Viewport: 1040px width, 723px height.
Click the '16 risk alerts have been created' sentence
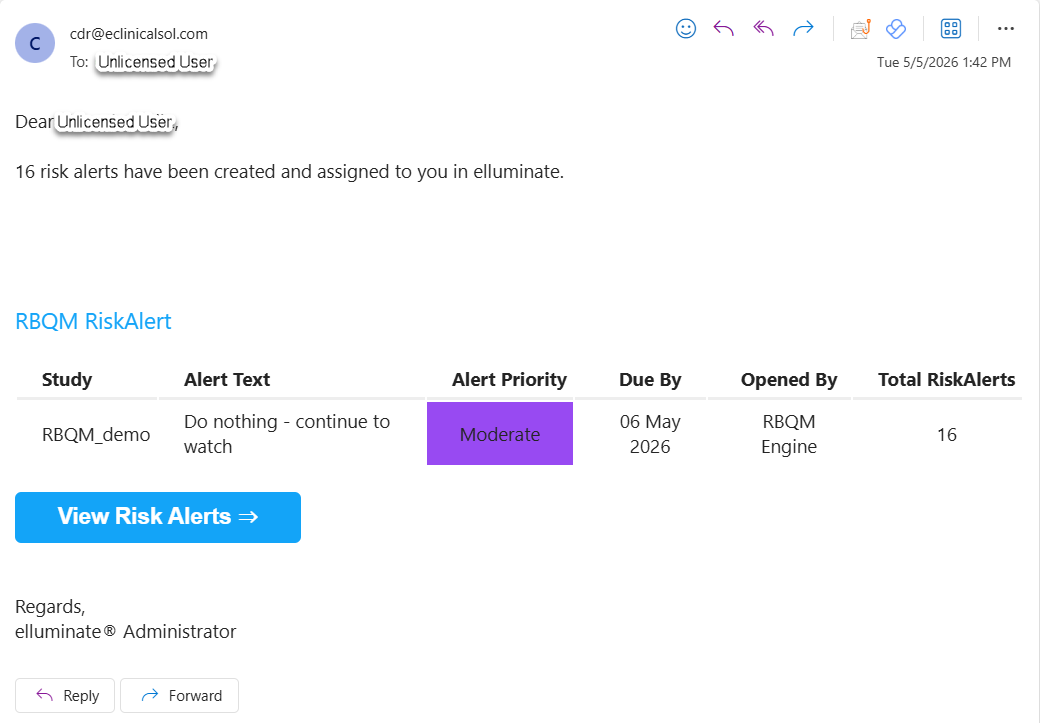coord(289,172)
